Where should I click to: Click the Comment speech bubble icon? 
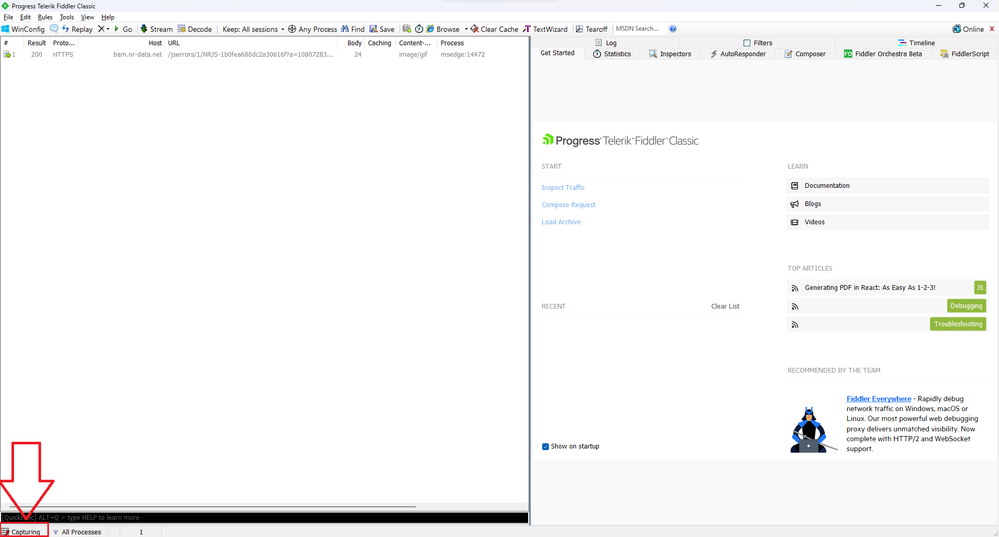(54, 29)
